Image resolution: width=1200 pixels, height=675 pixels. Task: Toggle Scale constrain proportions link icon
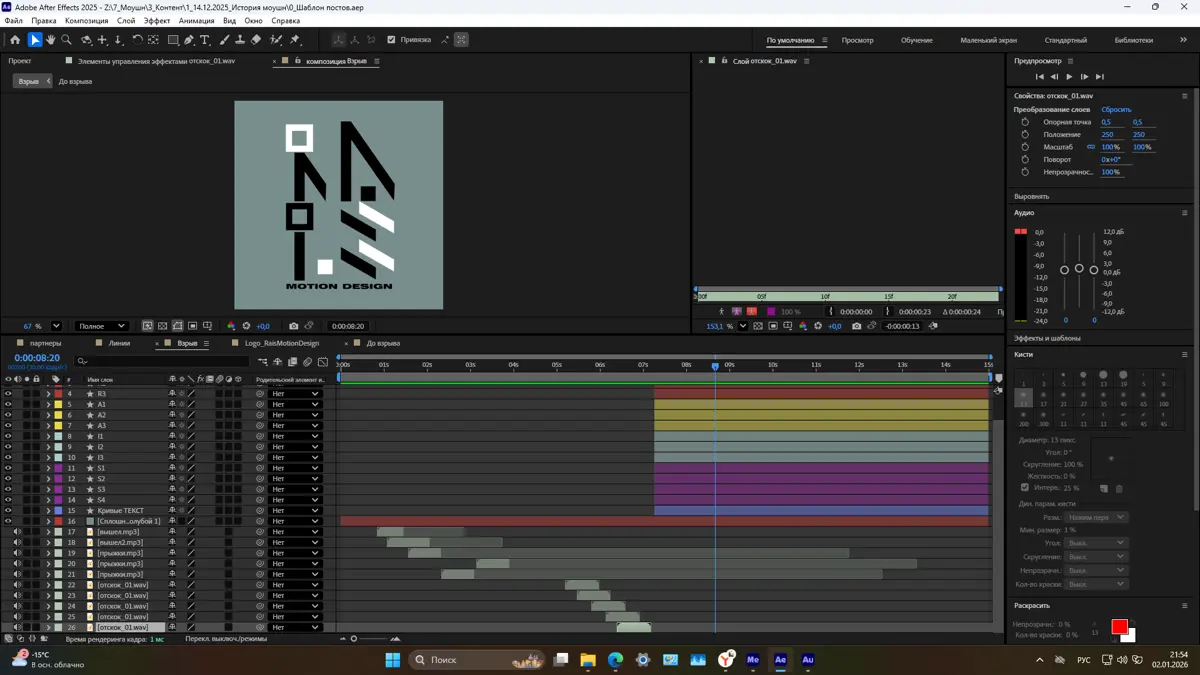[1091, 147]
